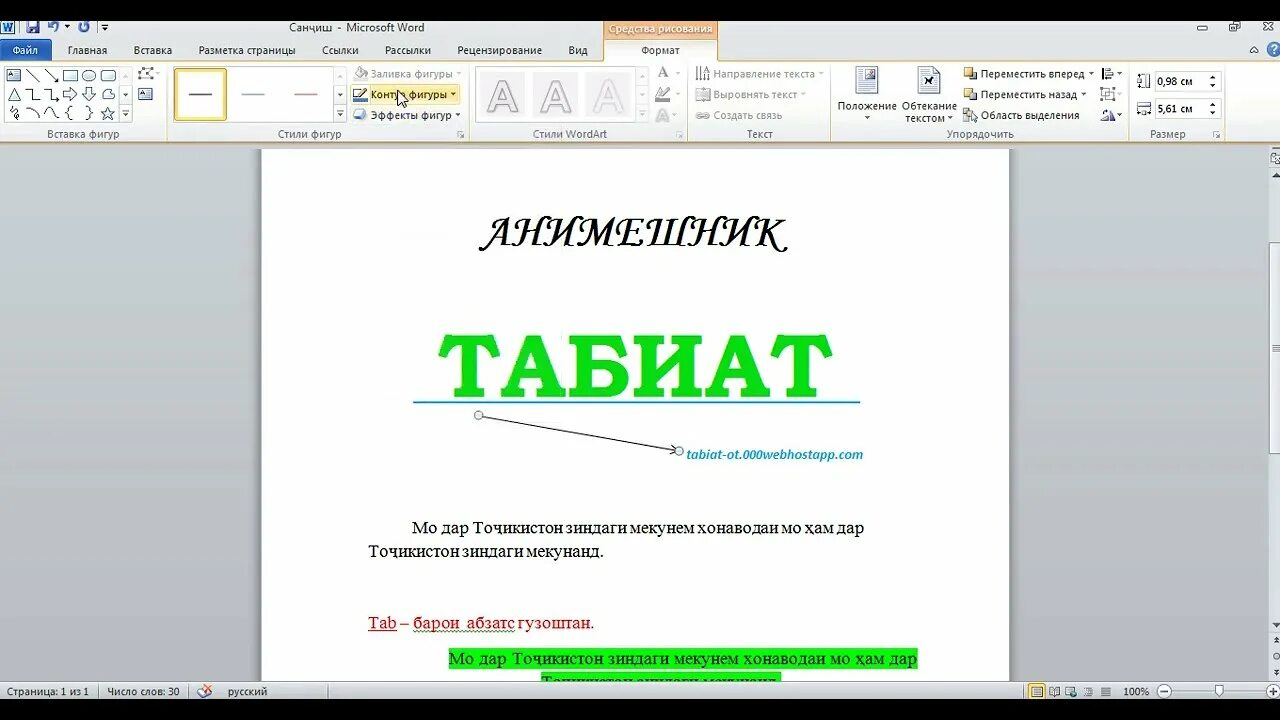Pick the oval shape
The image size is (1280, 720).
pos(89,75)
